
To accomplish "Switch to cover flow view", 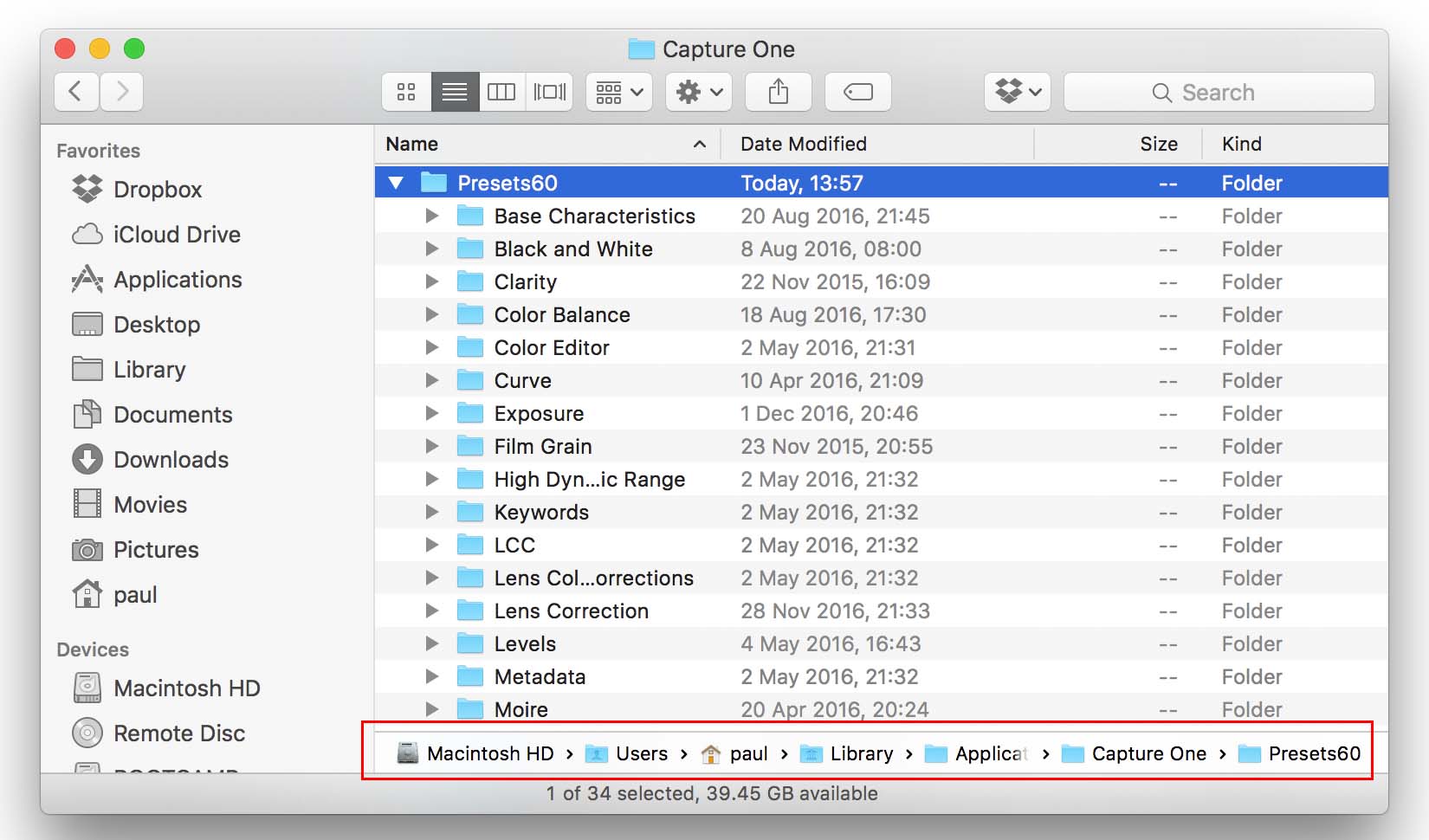I will (549, 92).
